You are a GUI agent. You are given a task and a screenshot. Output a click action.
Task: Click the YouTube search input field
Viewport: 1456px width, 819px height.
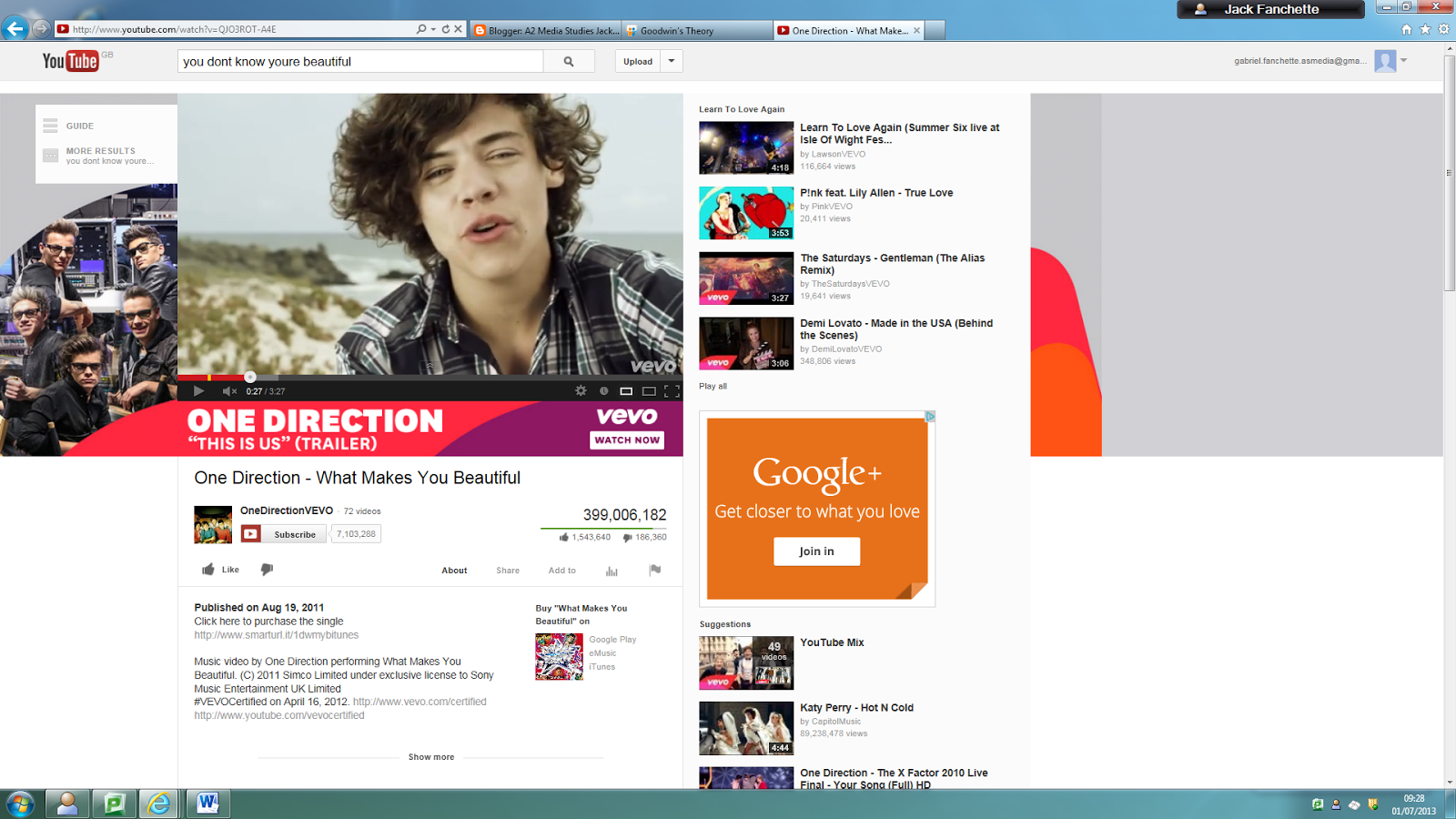(360, 61)
